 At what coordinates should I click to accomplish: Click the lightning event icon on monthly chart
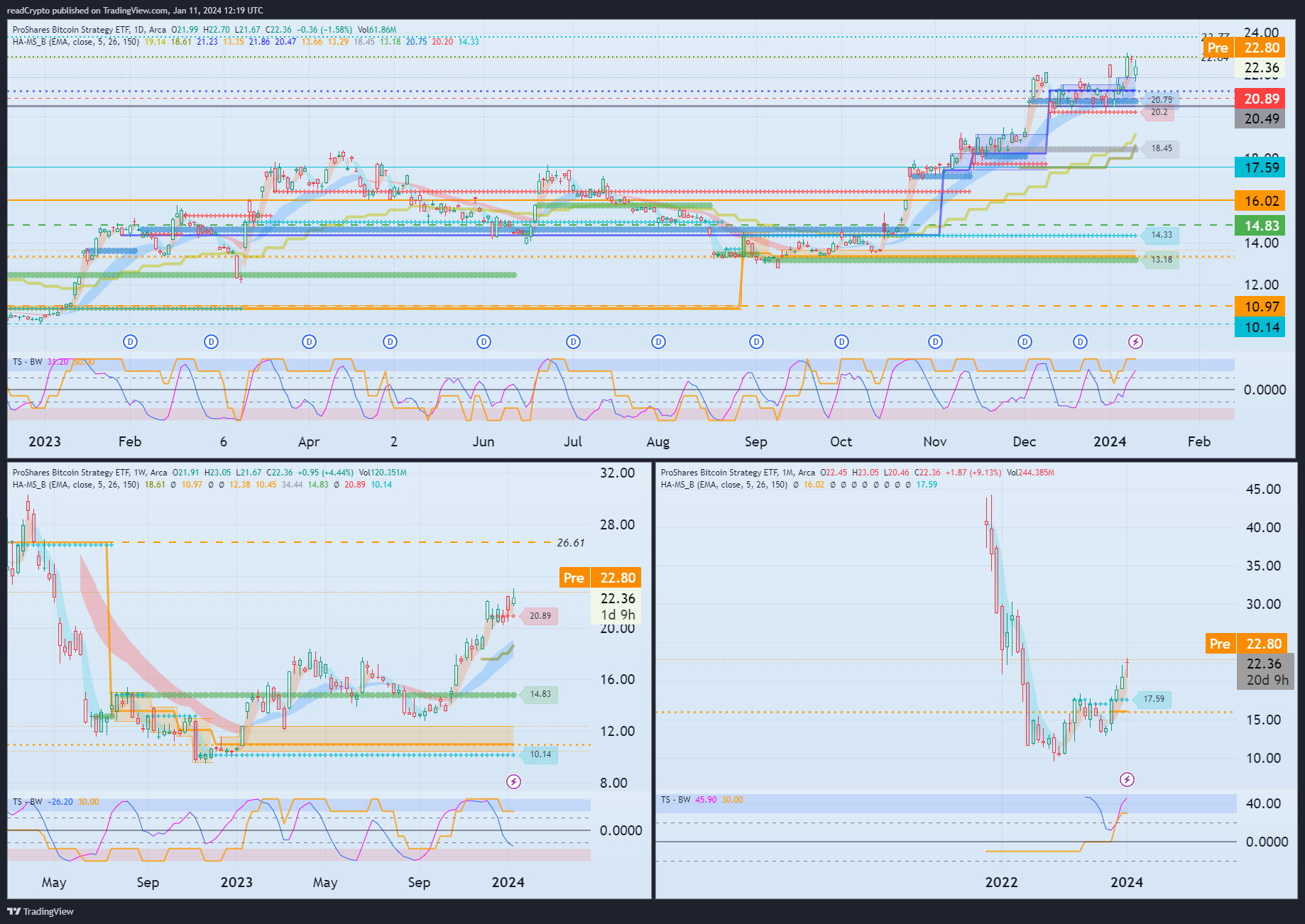tap(1127, 780)
